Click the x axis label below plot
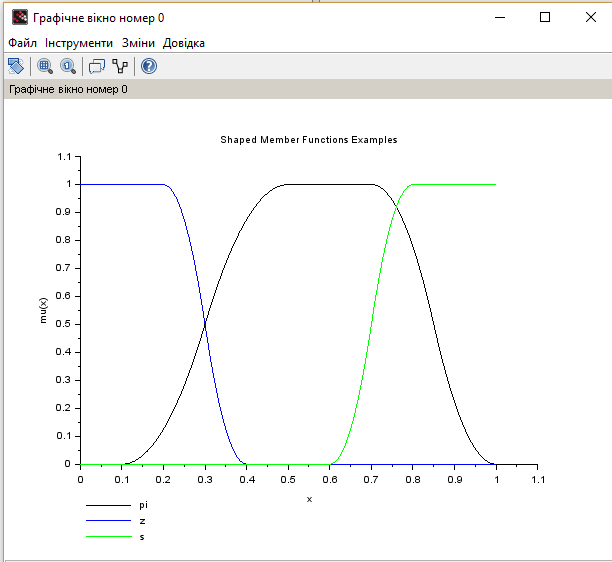 (x=310, y=499)
